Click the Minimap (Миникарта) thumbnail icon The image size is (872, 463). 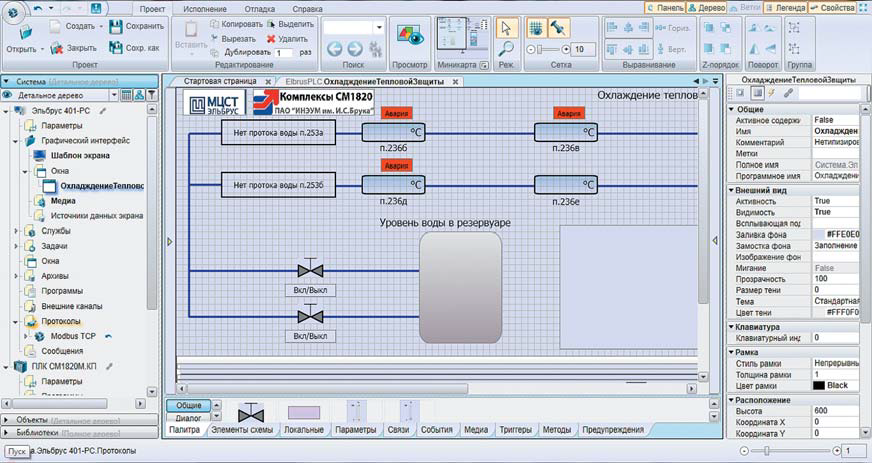462,37
